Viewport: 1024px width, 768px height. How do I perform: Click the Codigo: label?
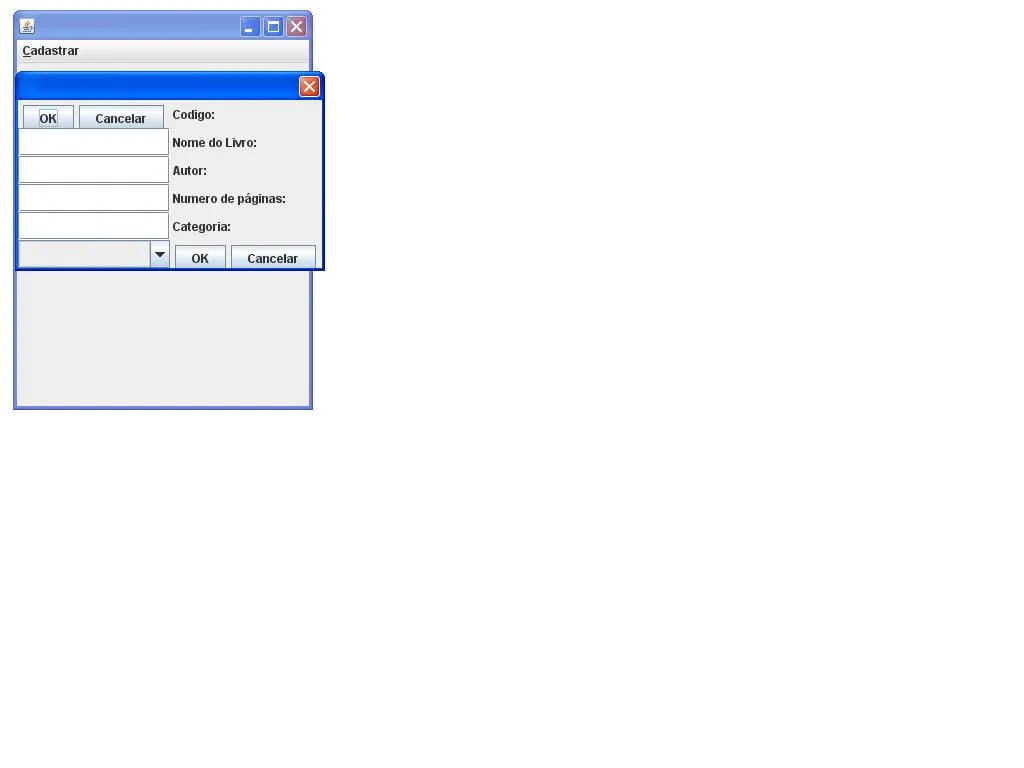click(193, 115)
